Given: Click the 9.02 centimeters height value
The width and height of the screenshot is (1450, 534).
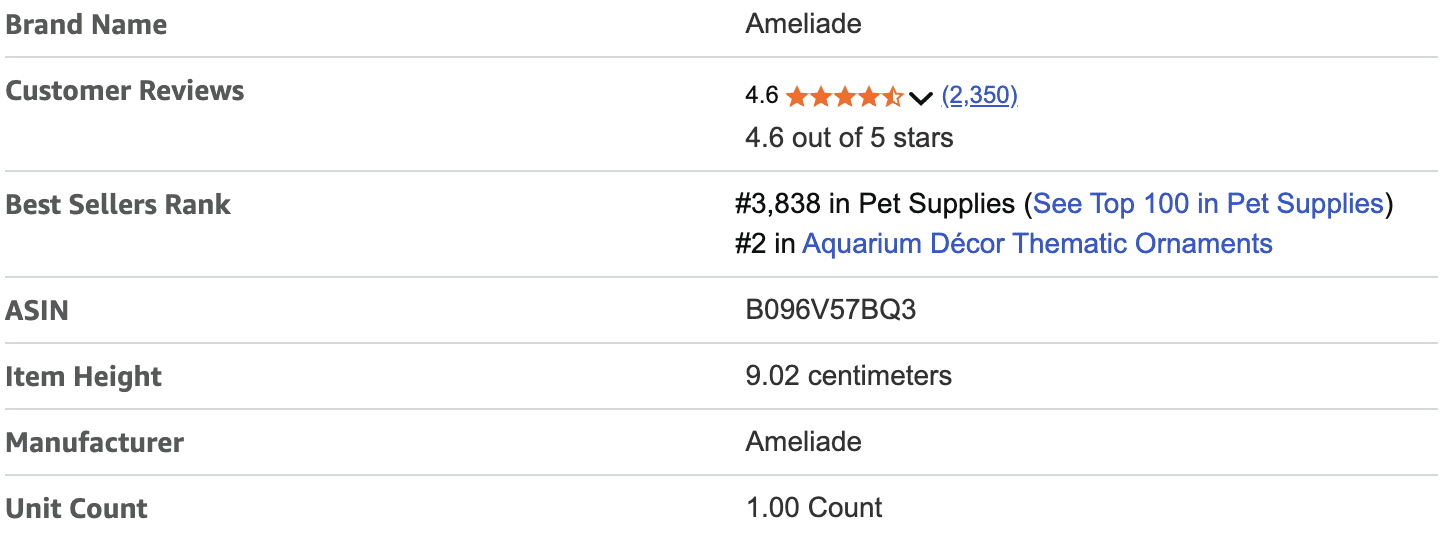Looking at the screenshot, I should point(848,376).
